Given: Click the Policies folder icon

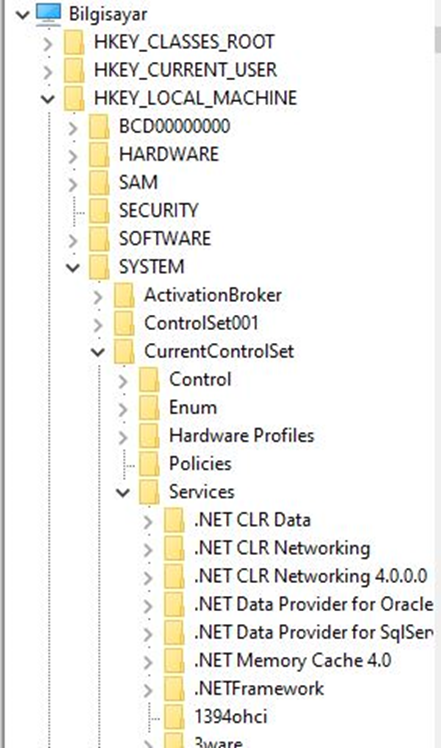Looking at the screenshot, I should pyautogui.click(x=149, y=464).
